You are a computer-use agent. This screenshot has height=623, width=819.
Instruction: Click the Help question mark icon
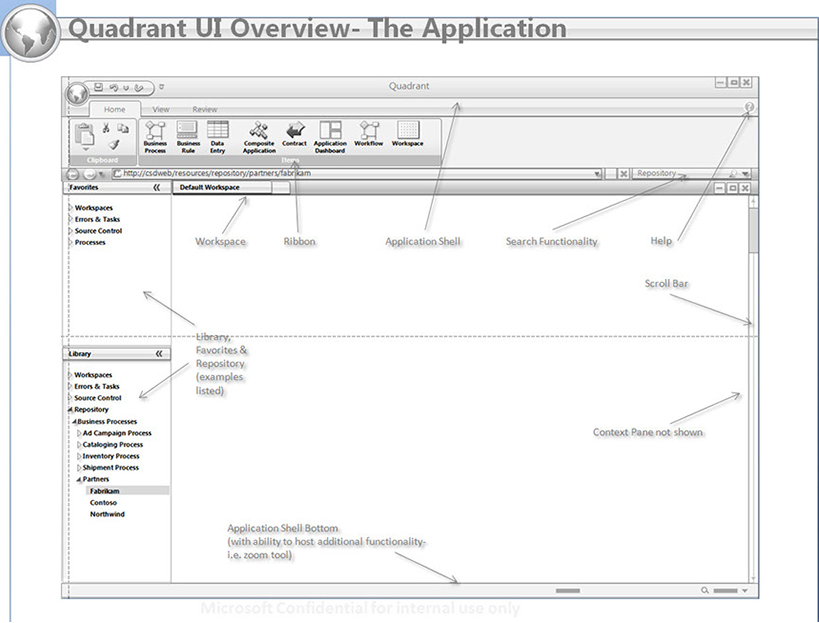point(749,108)
